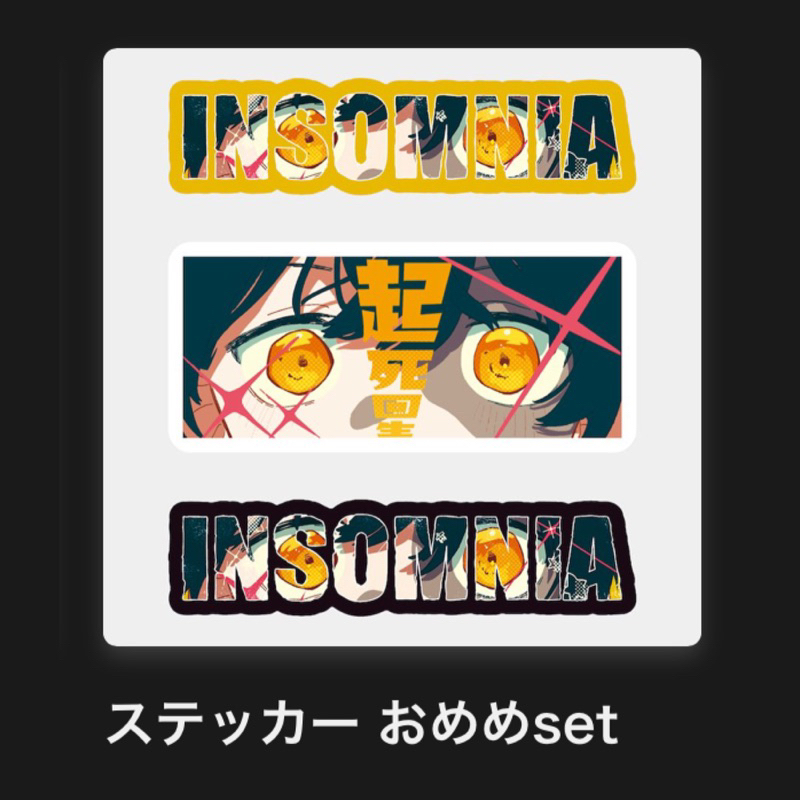Screen dimensions: 800x800
Task: Click letter O in the yellow INSOMNIA sticker
Action: coord(362,137)
